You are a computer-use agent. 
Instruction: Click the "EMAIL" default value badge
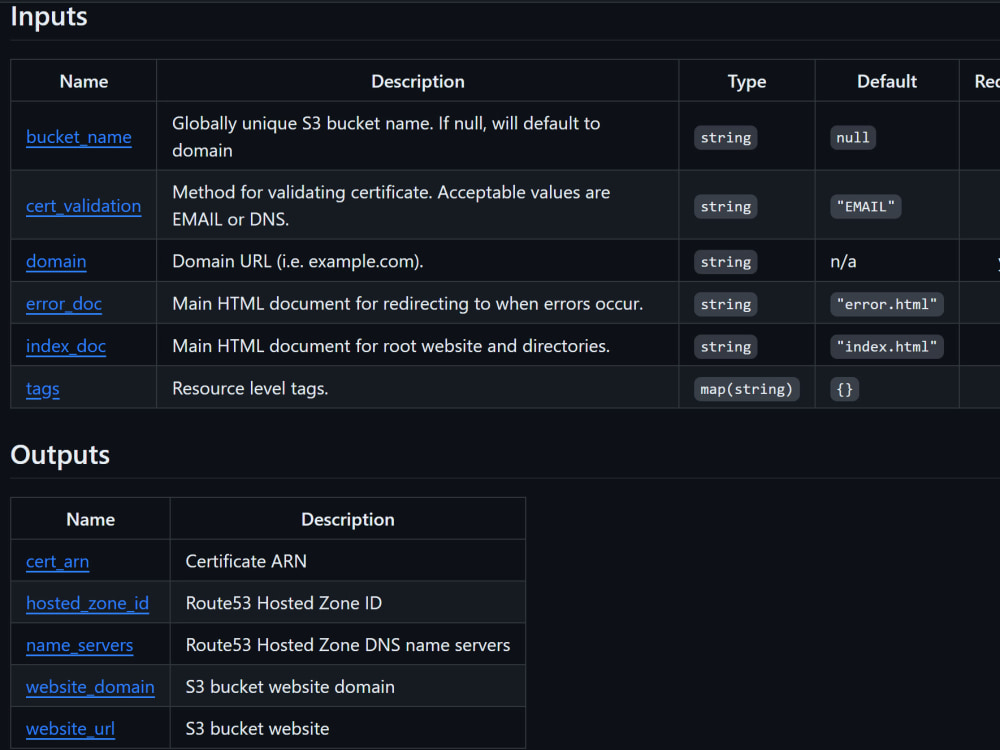pyautogui.click(x=866, y=206)
